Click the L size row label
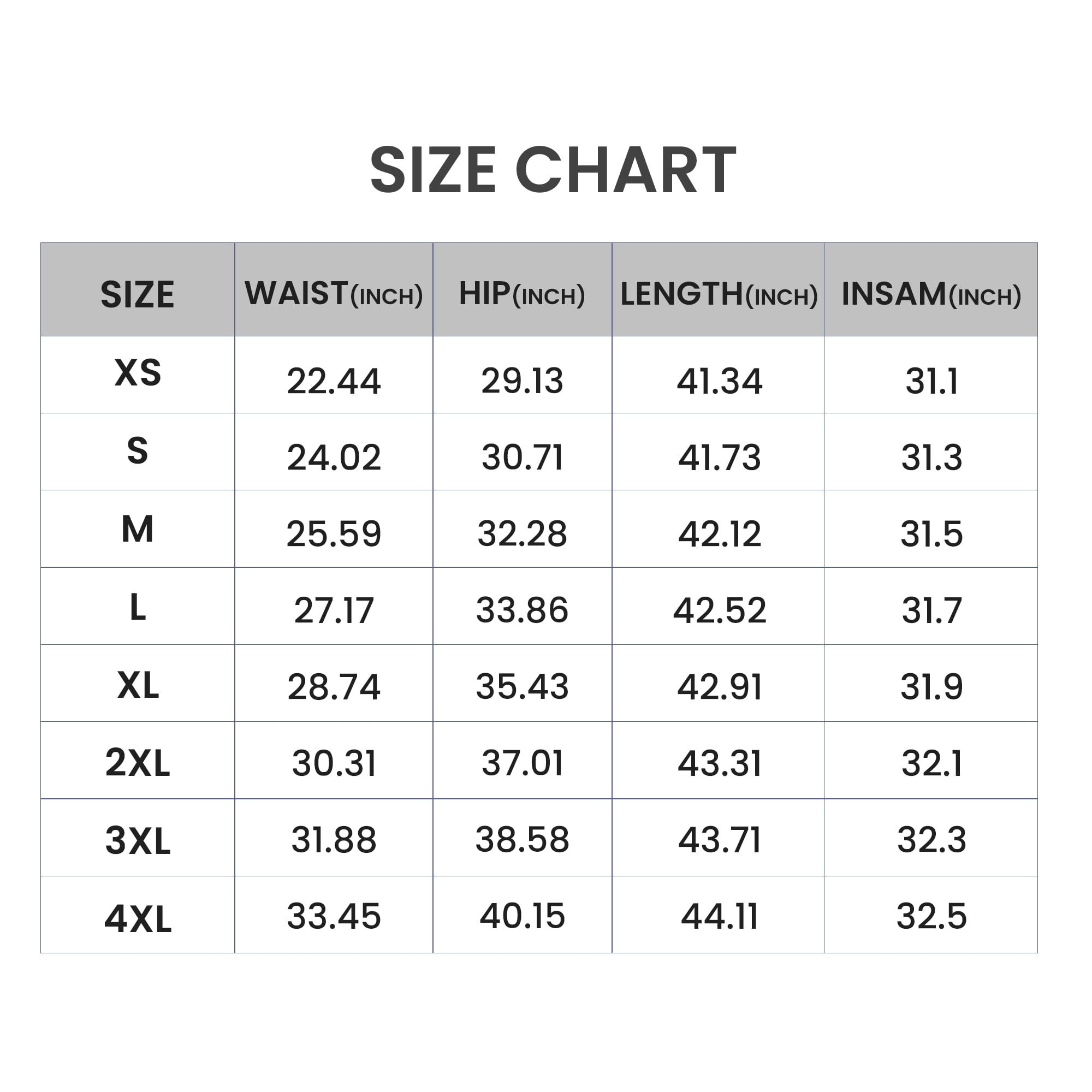This screenshot has width=1092, height=1092. pos(138,608)
